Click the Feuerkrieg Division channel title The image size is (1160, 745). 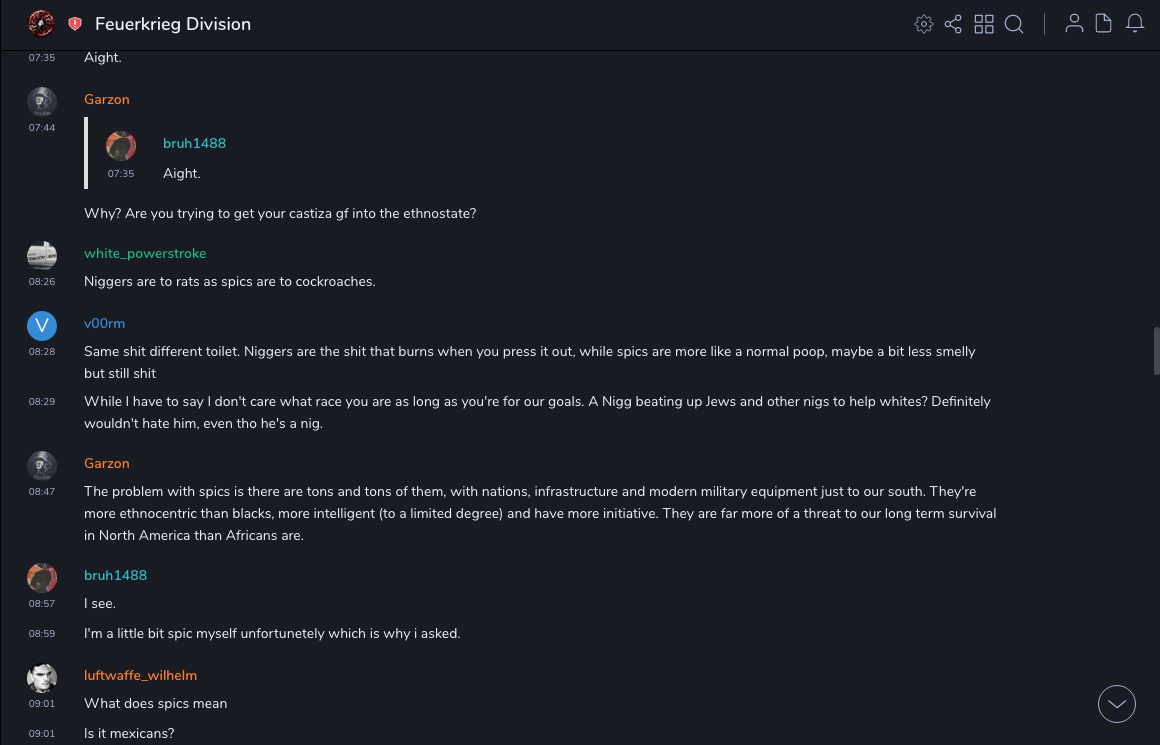click(173, 24)
